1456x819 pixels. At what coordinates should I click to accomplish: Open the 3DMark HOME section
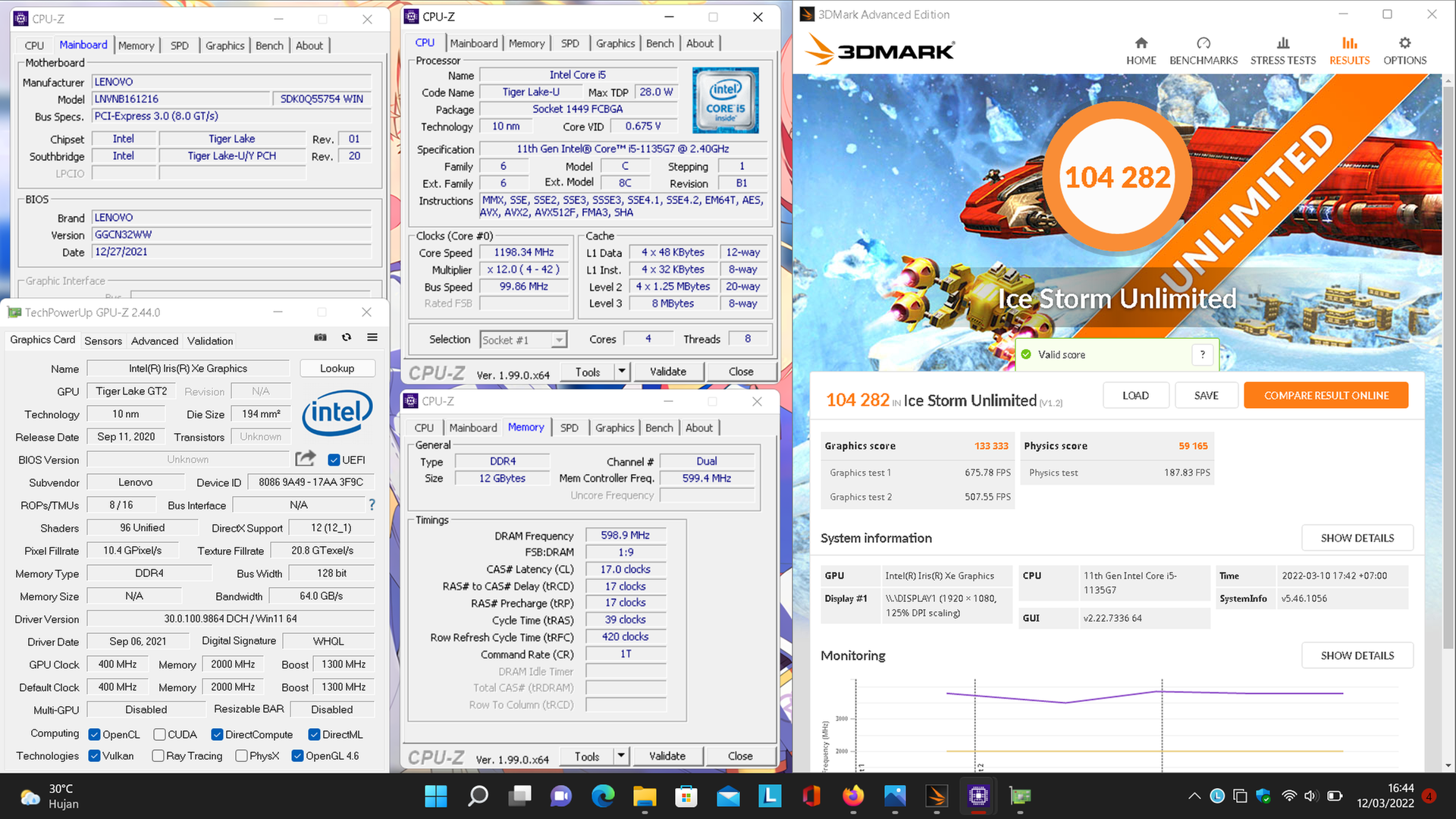click(1141, 52)
